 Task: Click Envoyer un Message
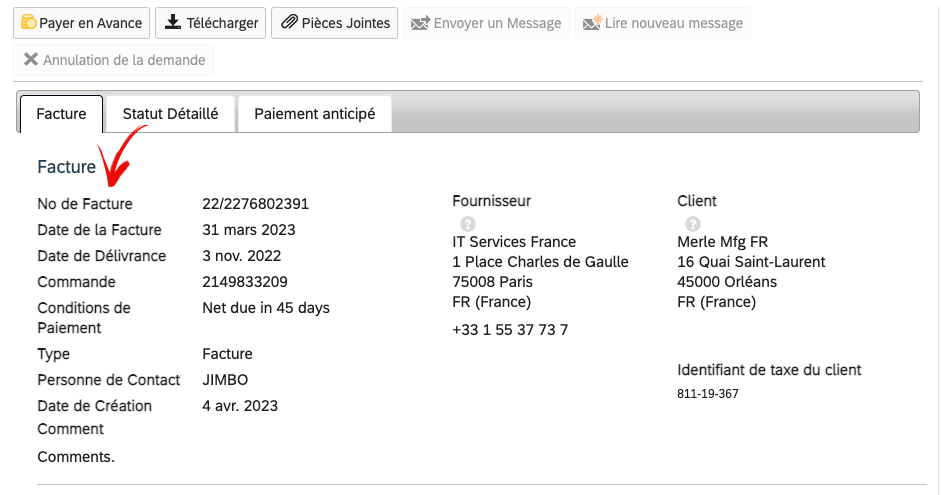[x=486, y=23]
